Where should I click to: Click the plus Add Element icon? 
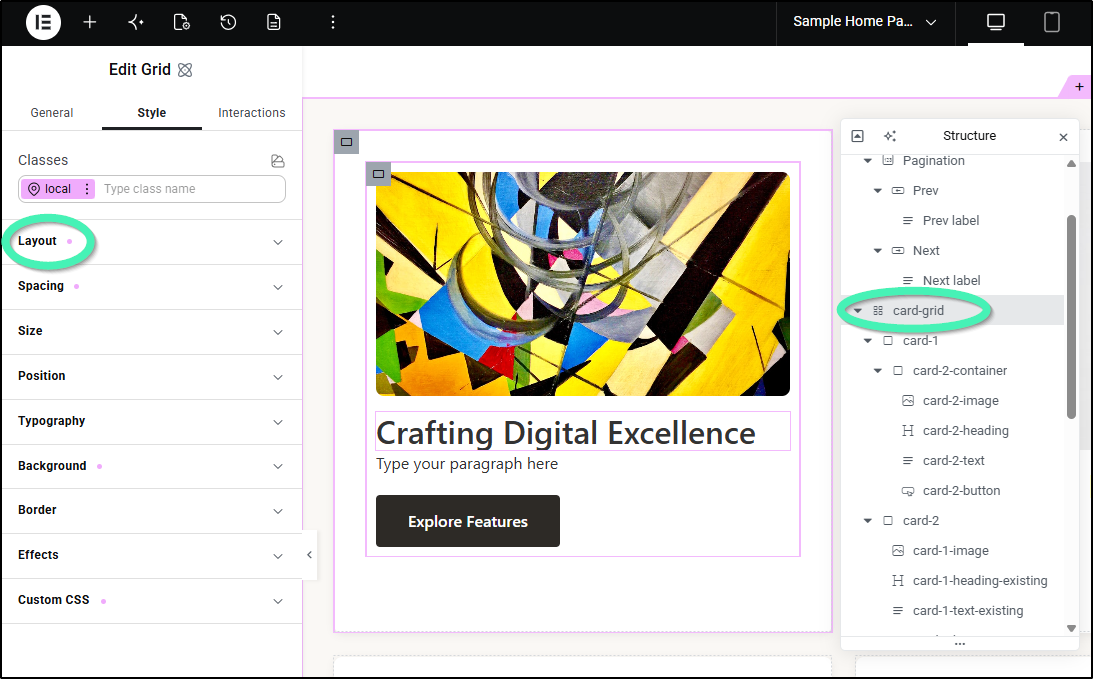click(x=89, y=22)
